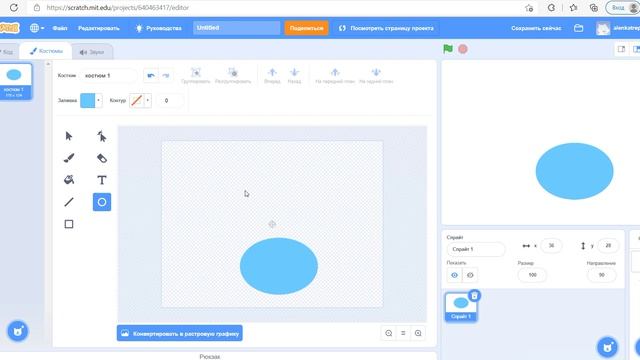The image size is (640, 360).
Task: Click Convert to Bitmap button
Action: (x=180, y=333)
